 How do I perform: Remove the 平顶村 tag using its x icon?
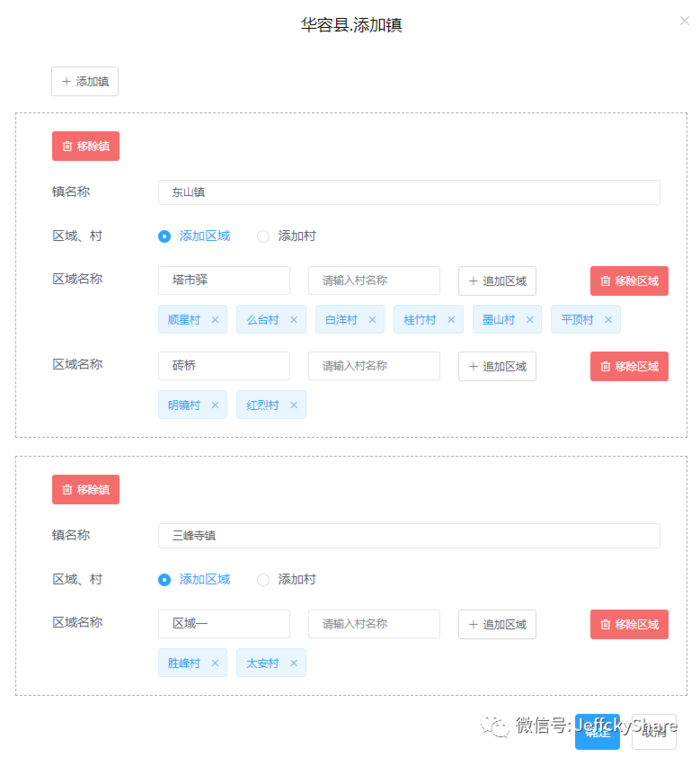pos(608,320)
